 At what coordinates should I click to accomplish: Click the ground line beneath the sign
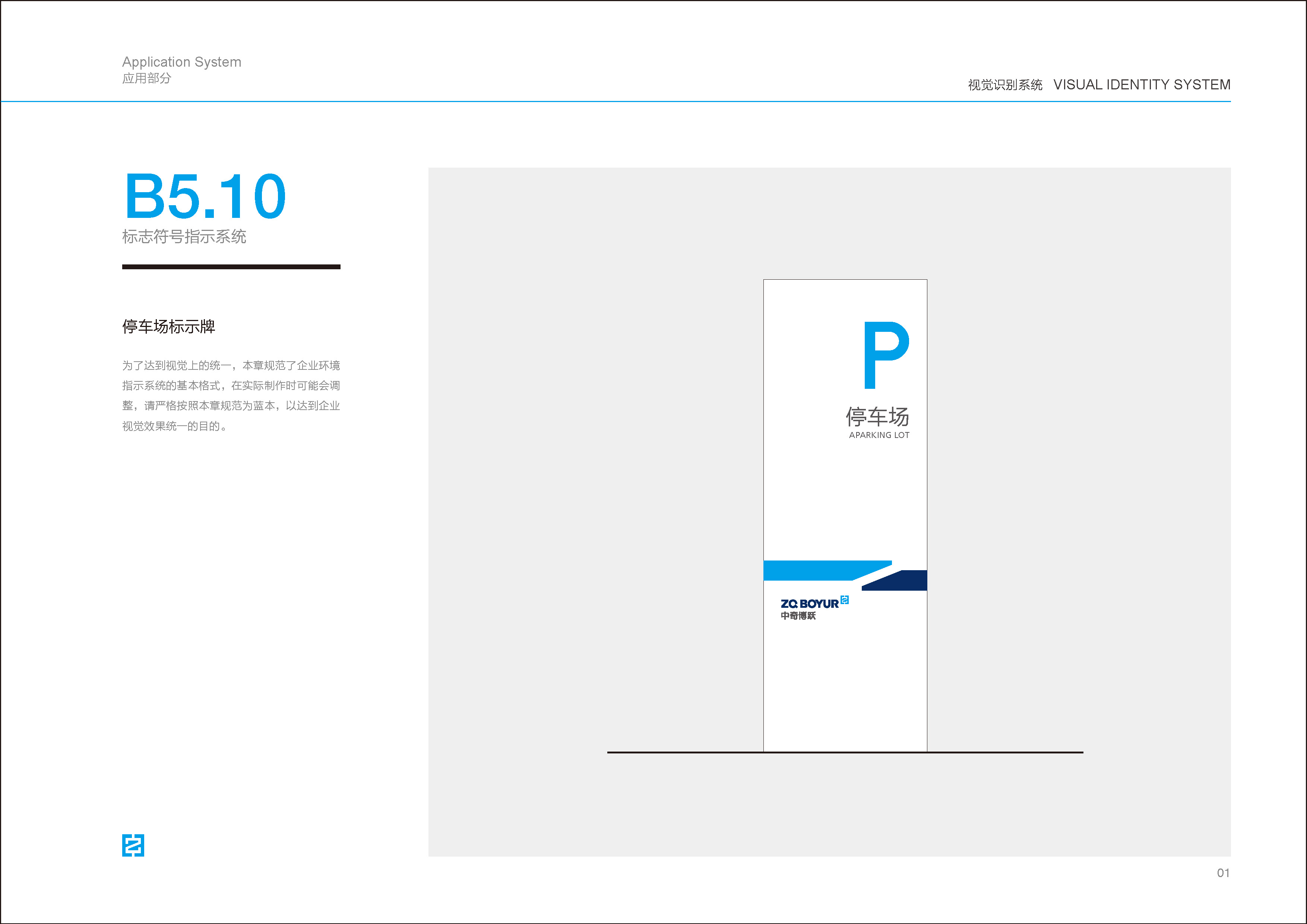pos(683,752)
